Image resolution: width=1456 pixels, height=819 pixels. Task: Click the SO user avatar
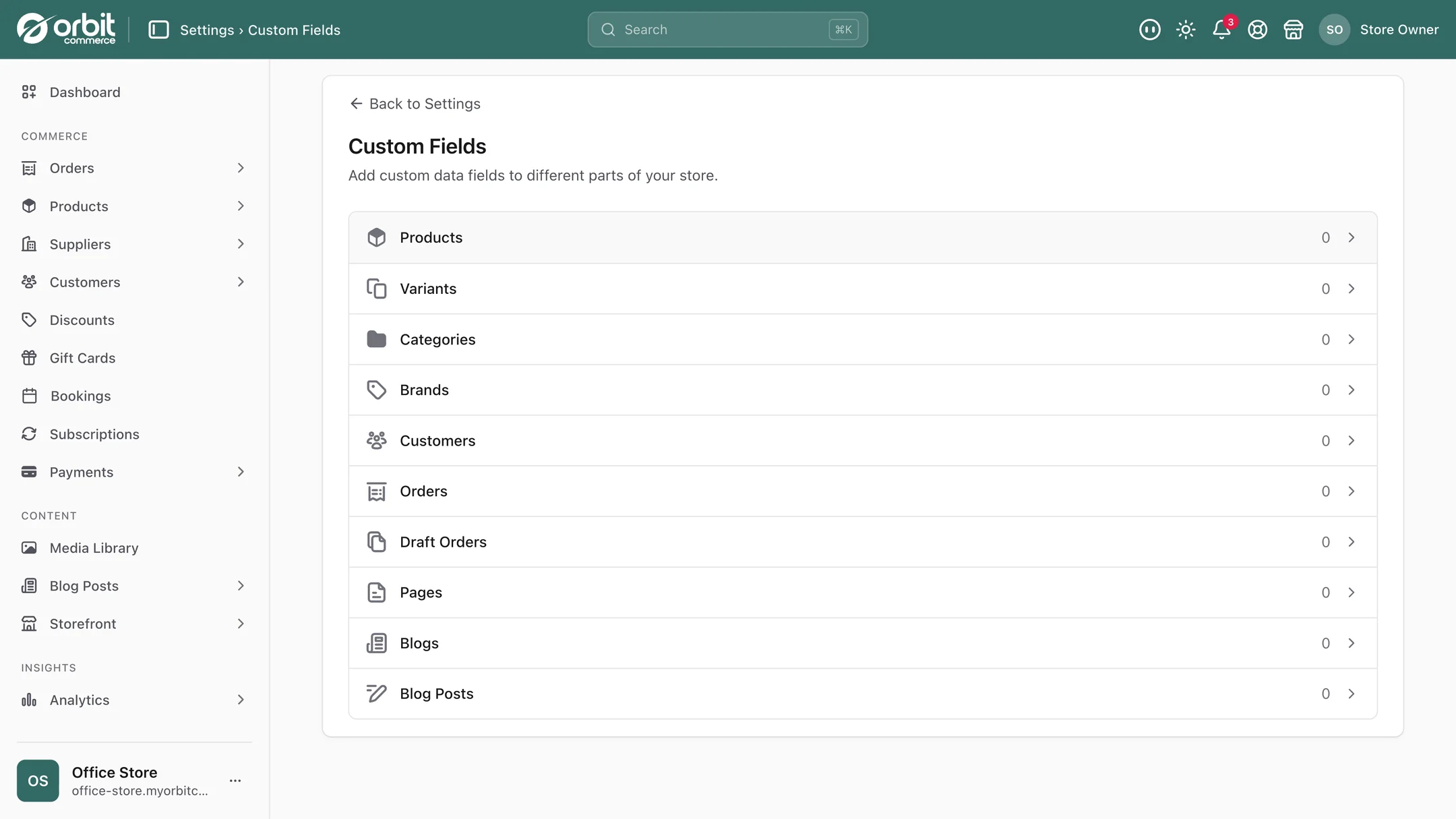[x=1334, y=30]
